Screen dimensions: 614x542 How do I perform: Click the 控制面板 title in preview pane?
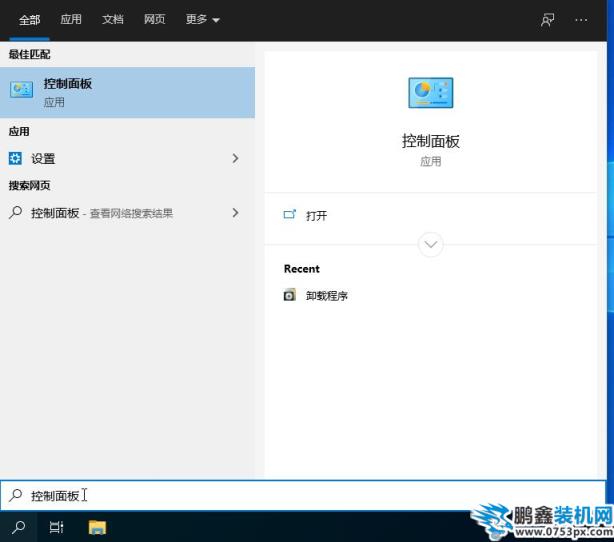tap(431, 141)
